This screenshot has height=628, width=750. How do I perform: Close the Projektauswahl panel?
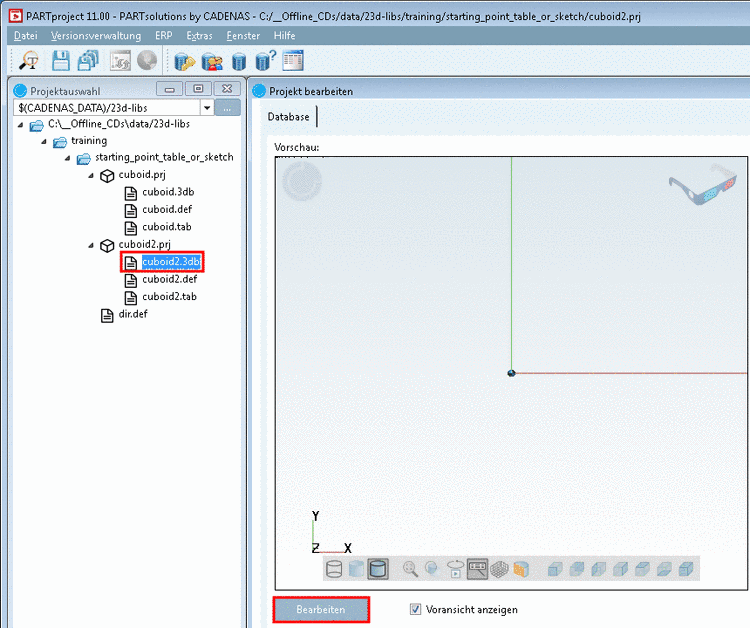pyautogui.click(x=227, y=89)
